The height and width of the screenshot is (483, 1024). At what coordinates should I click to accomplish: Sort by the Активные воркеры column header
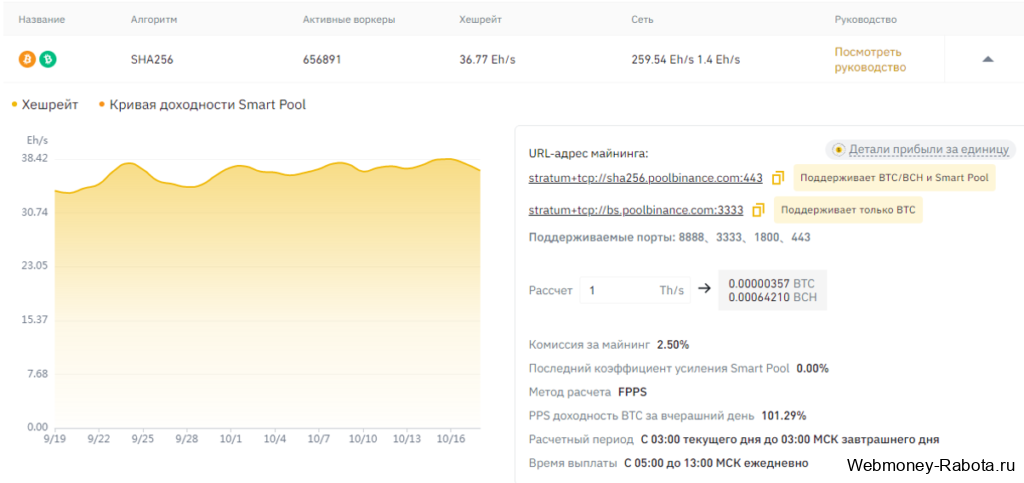pos(349,20)
